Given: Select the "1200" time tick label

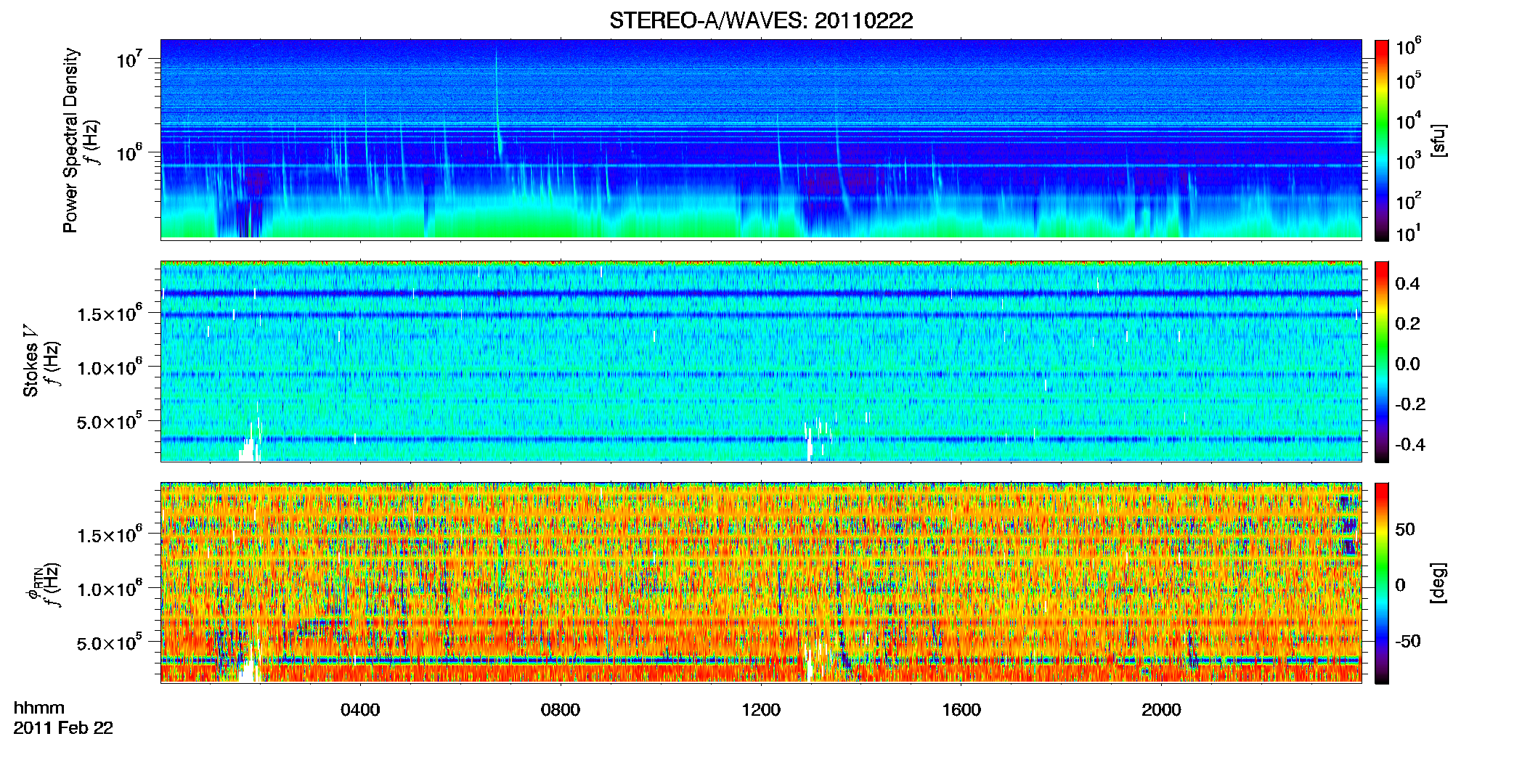Looking at the screenshot, I should (x=761, y=710).
